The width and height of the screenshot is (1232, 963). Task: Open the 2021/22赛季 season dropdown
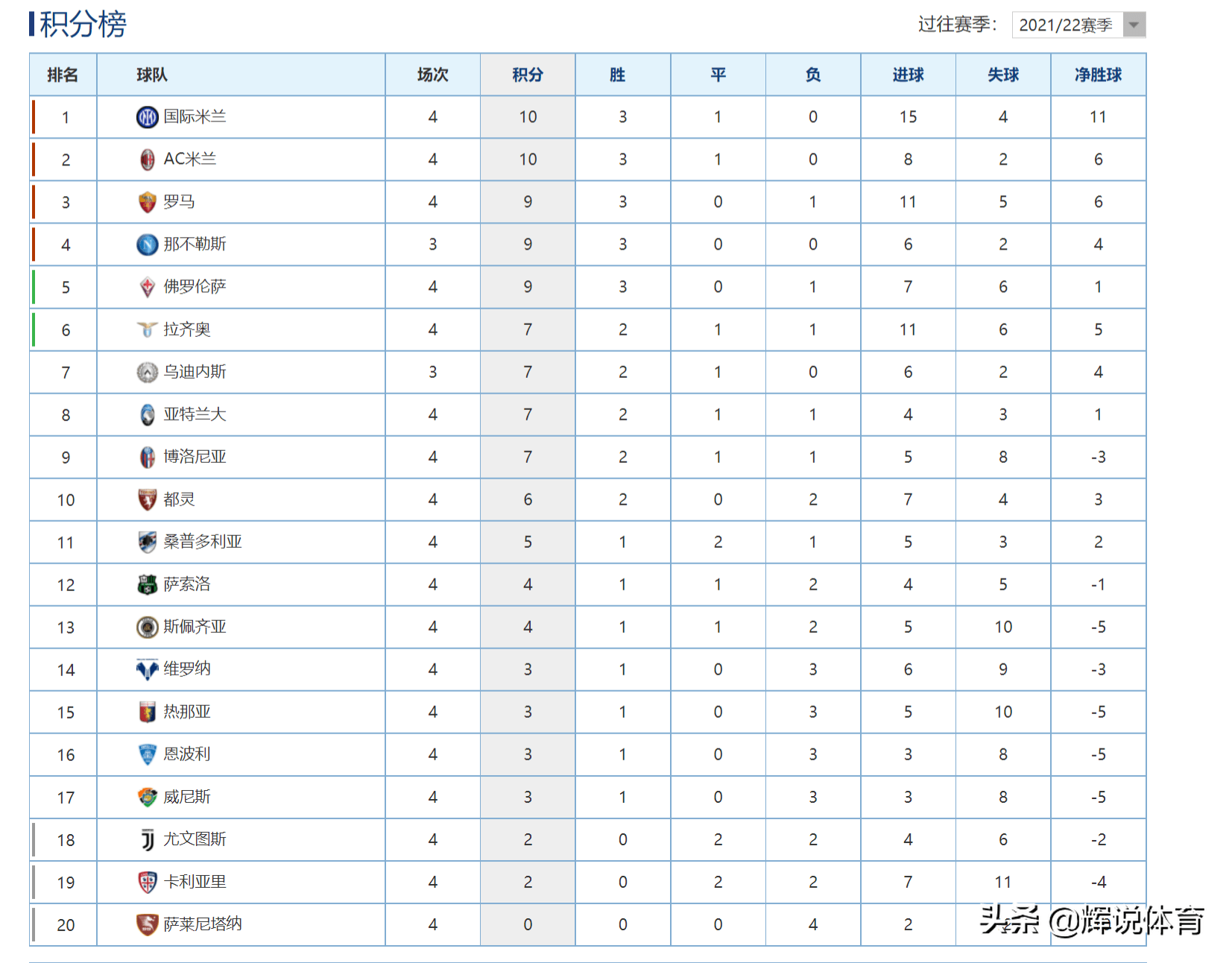tap(1078, 25)
